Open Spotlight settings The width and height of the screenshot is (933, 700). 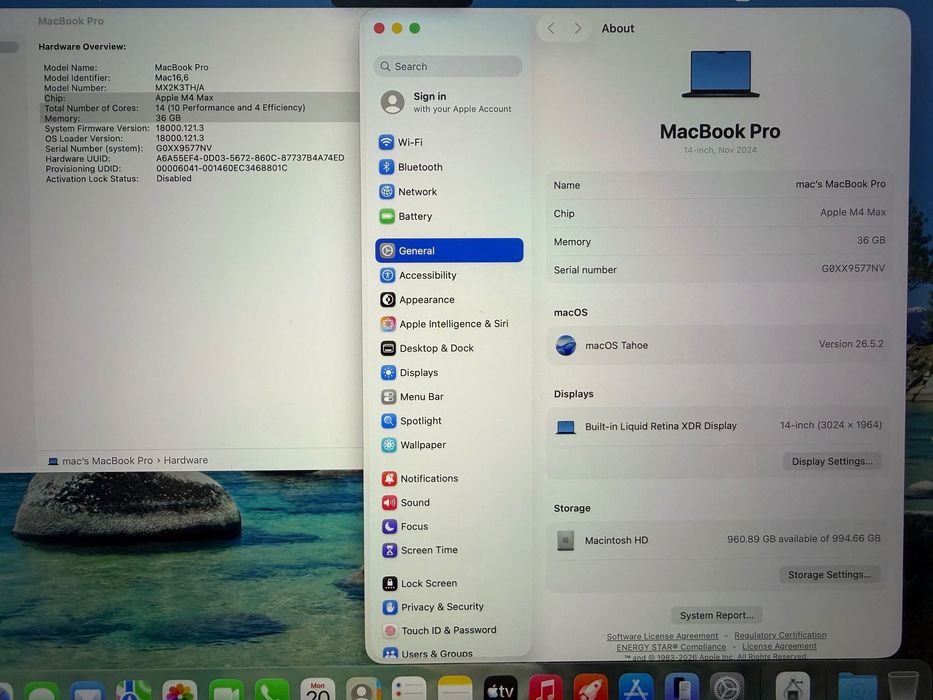point(449,421)
